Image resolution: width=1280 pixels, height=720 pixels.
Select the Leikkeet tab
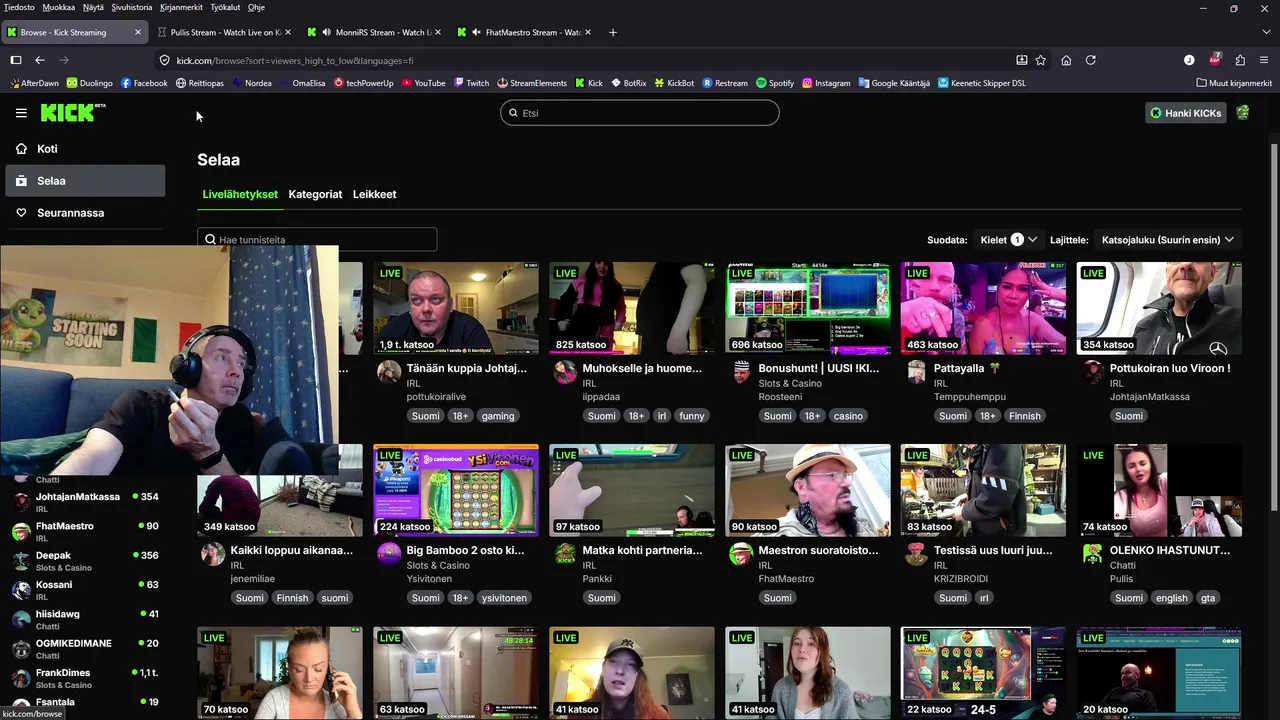coord(374,194)
